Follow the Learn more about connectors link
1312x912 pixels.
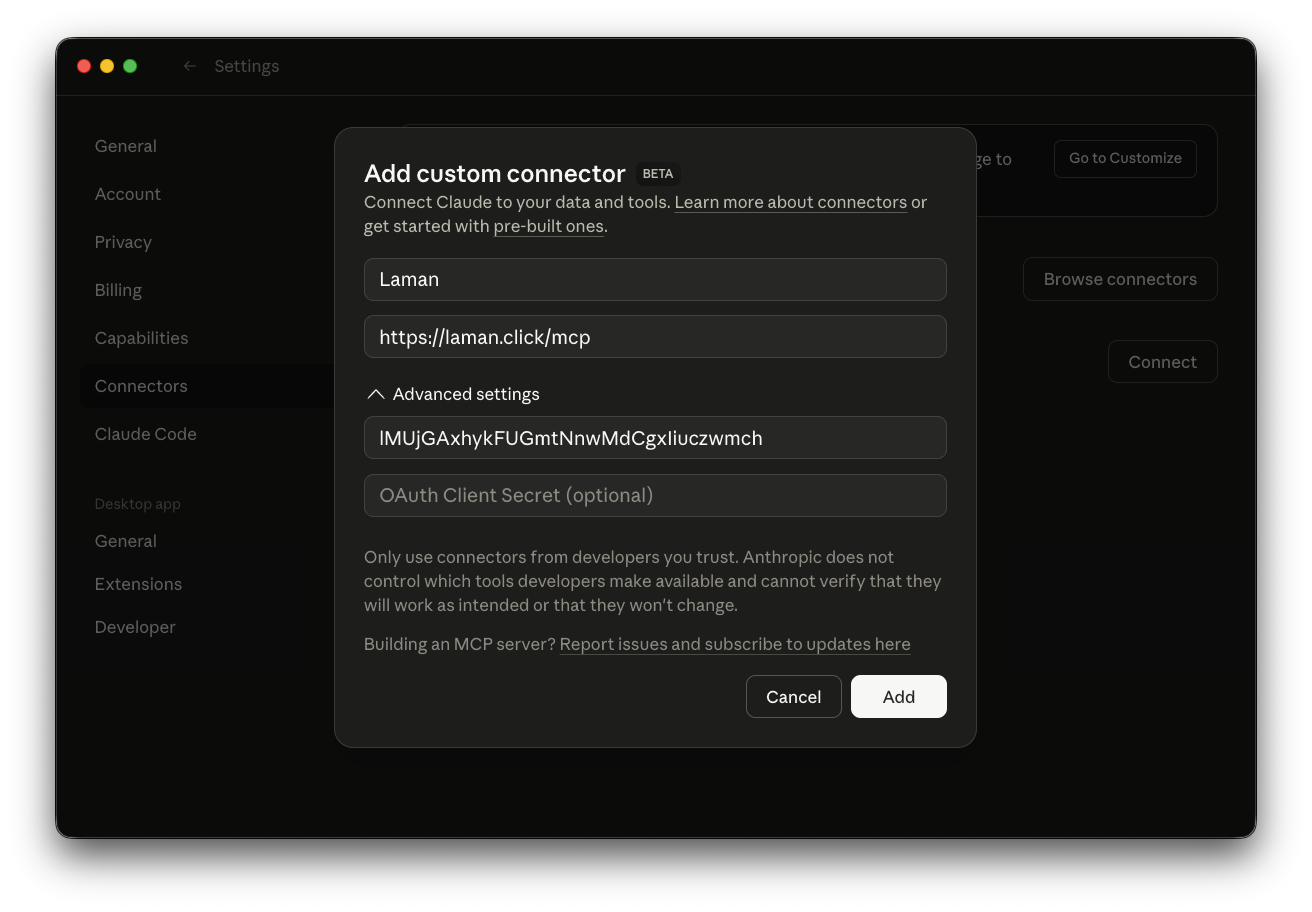click(x=790, y=202)
